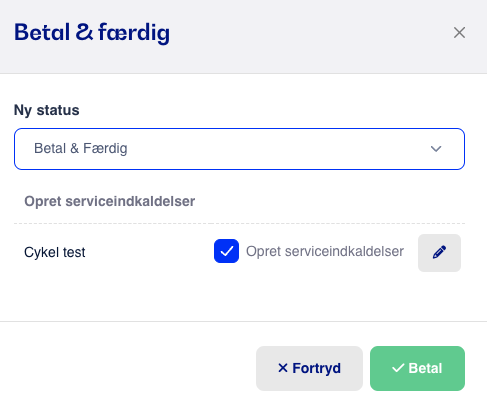Uncheck Opret serviceindkaldelser for Cykel test
This screenshot has width=487, height=406.
pos(226,251)
